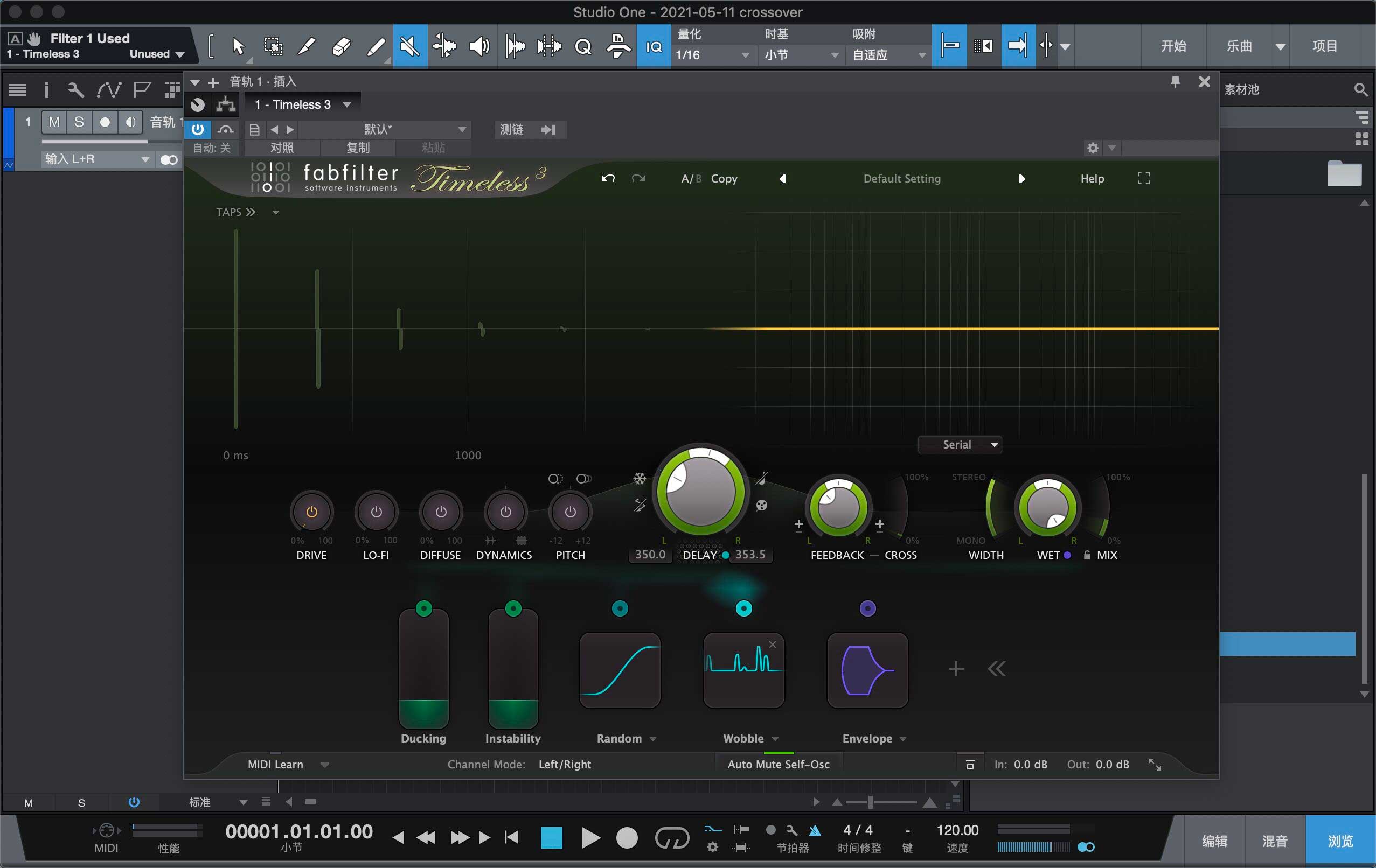Click Auto Mute Self-Osc option
The image size is (1376, 868).
coord(779,764)
